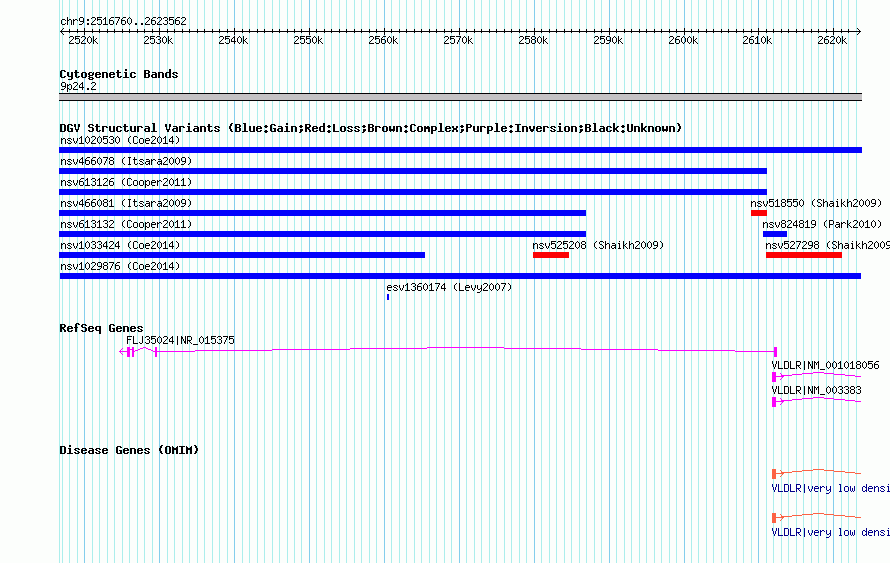The height and width of the screenshot is (563, 890).
Task: Click the left scroll arrow on ruler
Action: pyautogui.click(x=62, y=32)
